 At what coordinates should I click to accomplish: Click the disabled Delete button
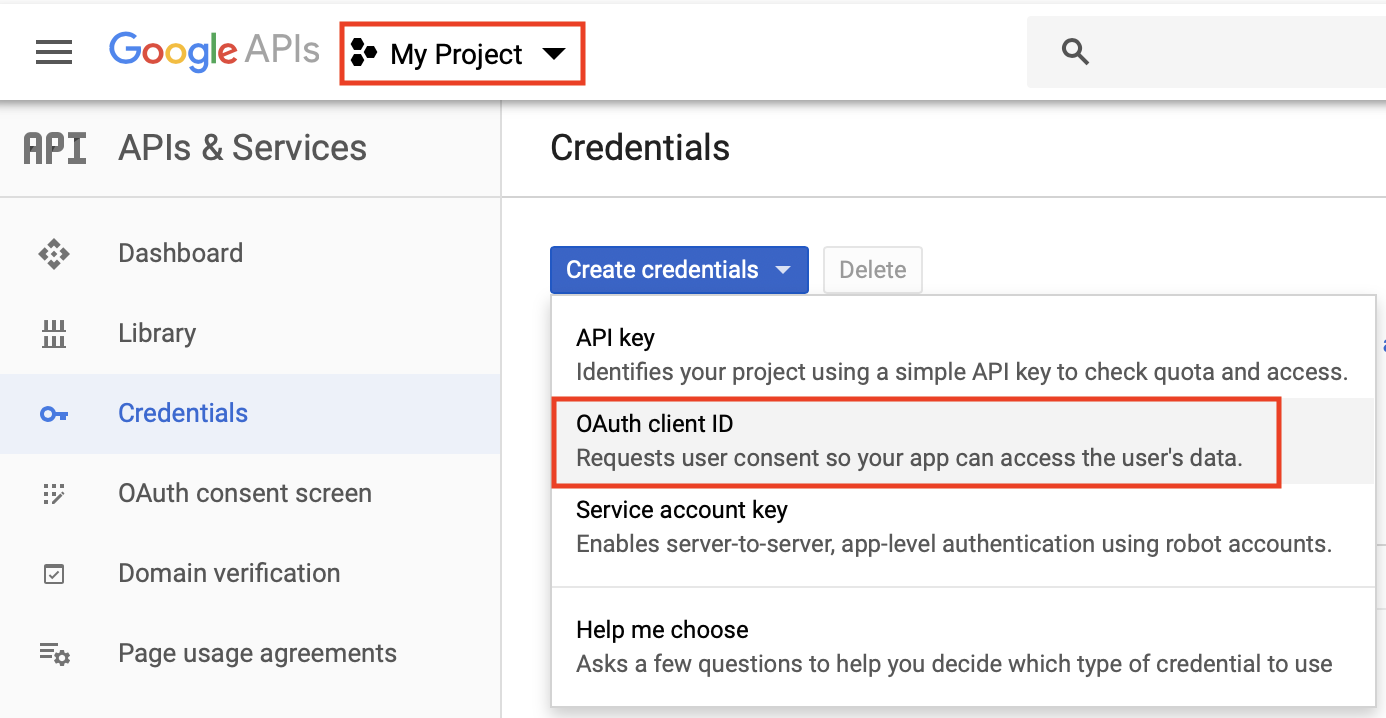pyautogui.click(x=872, y=270)
